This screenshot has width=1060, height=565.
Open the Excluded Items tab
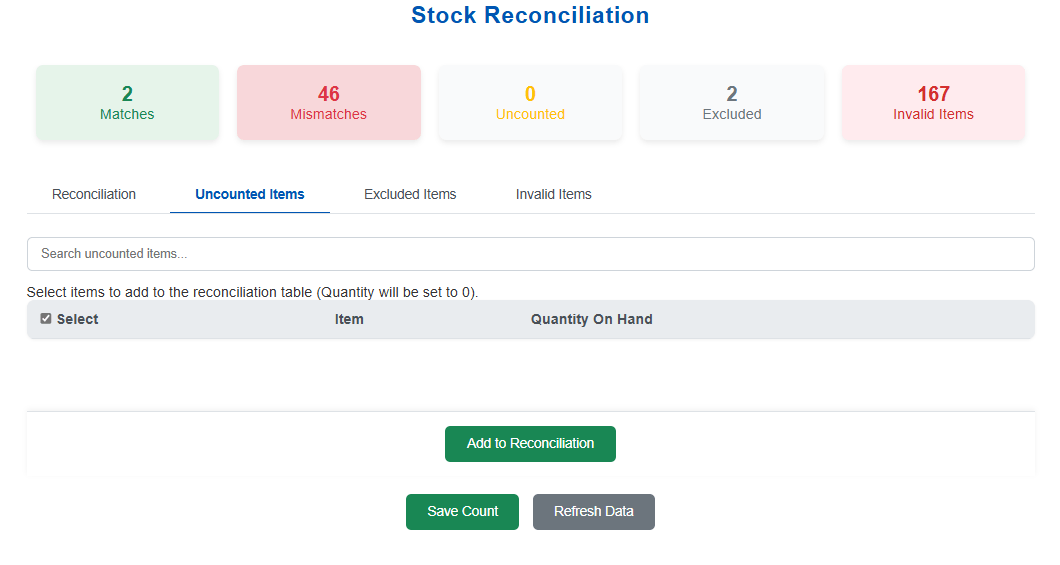(410, 194)
